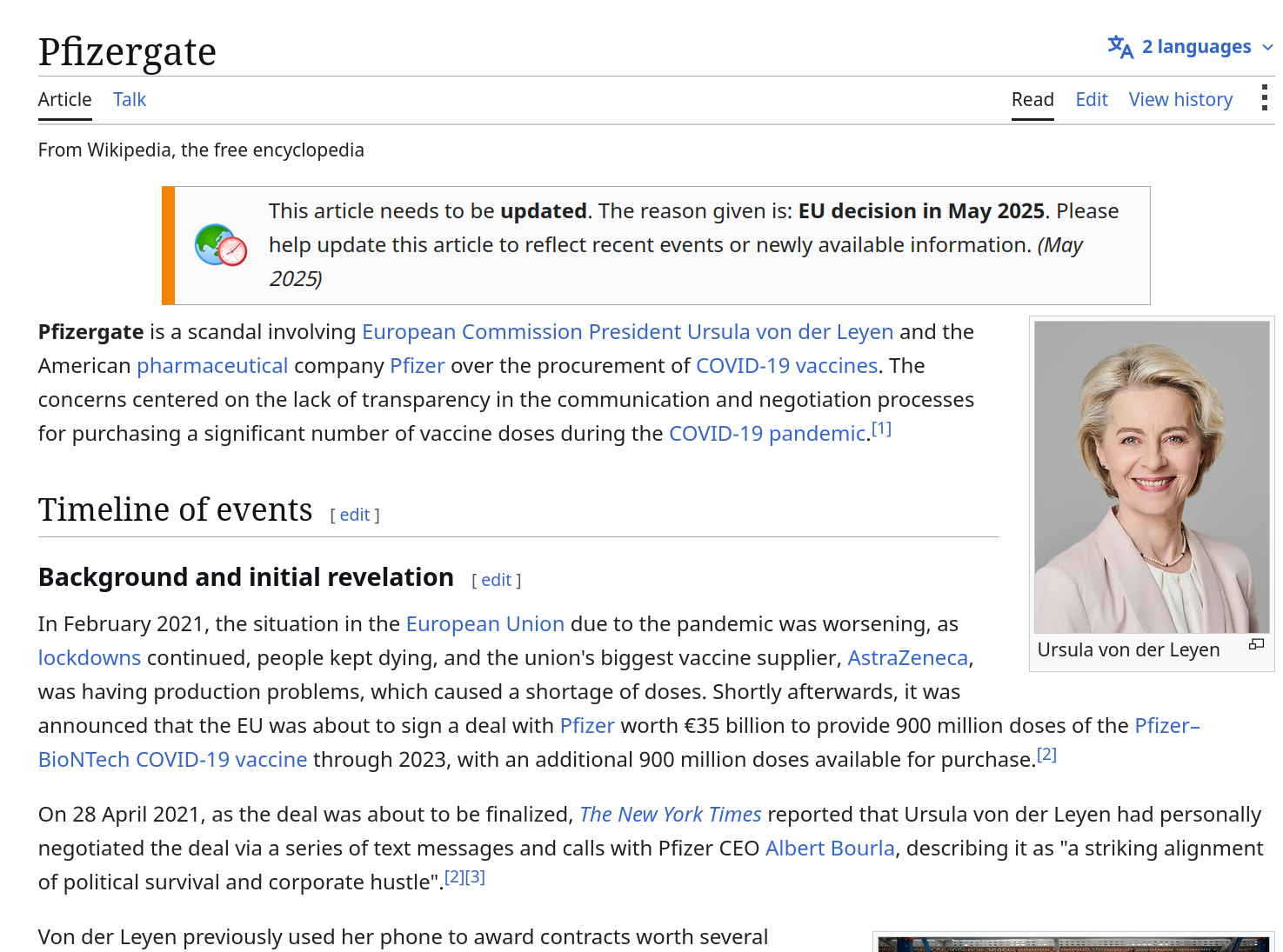Open the pharmaceutical link

212,366
